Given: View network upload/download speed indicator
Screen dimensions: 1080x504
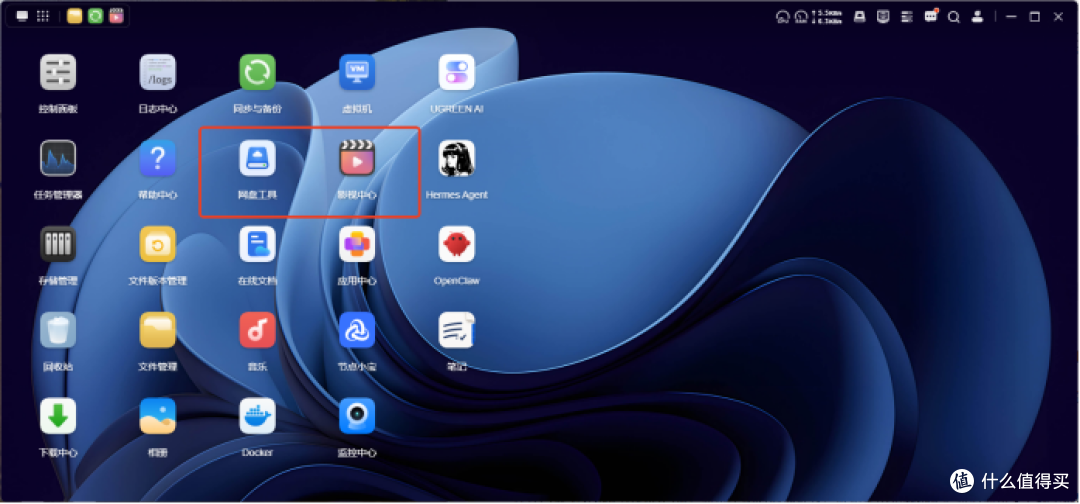Looking at the screenshot, I should [x=827, y=17].
